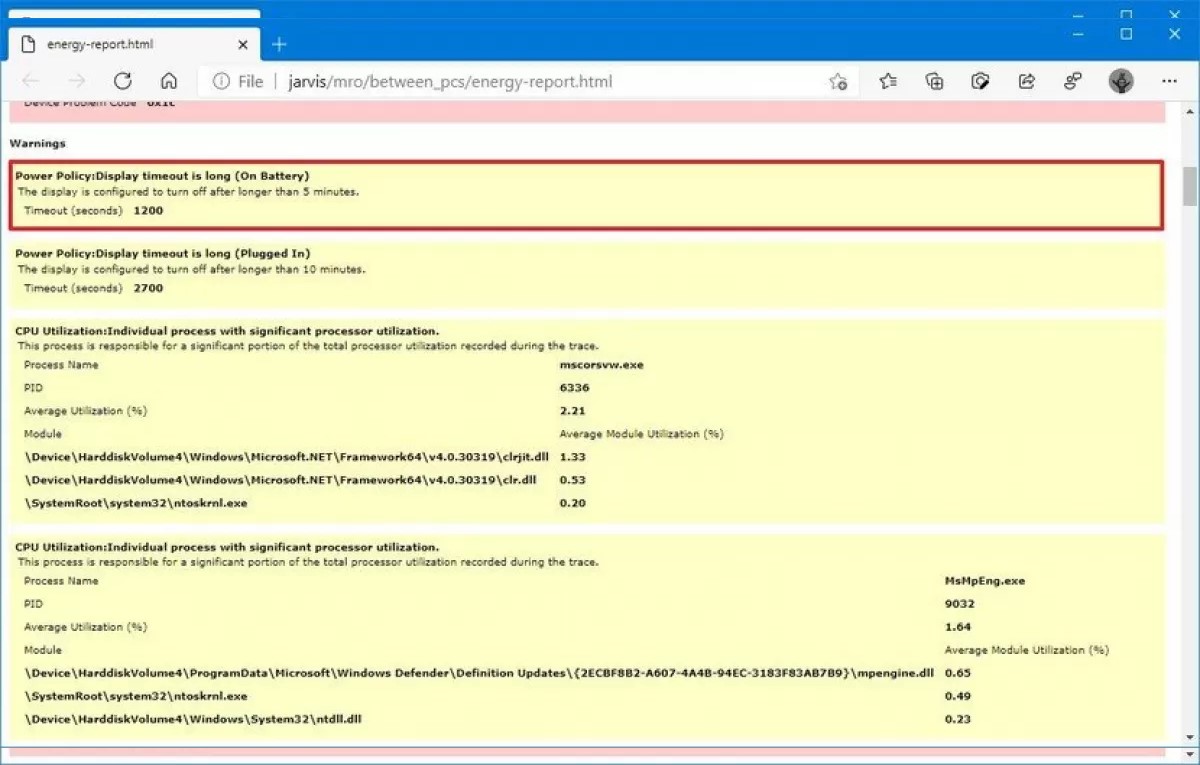Add this page to favorites

point(838,81)
